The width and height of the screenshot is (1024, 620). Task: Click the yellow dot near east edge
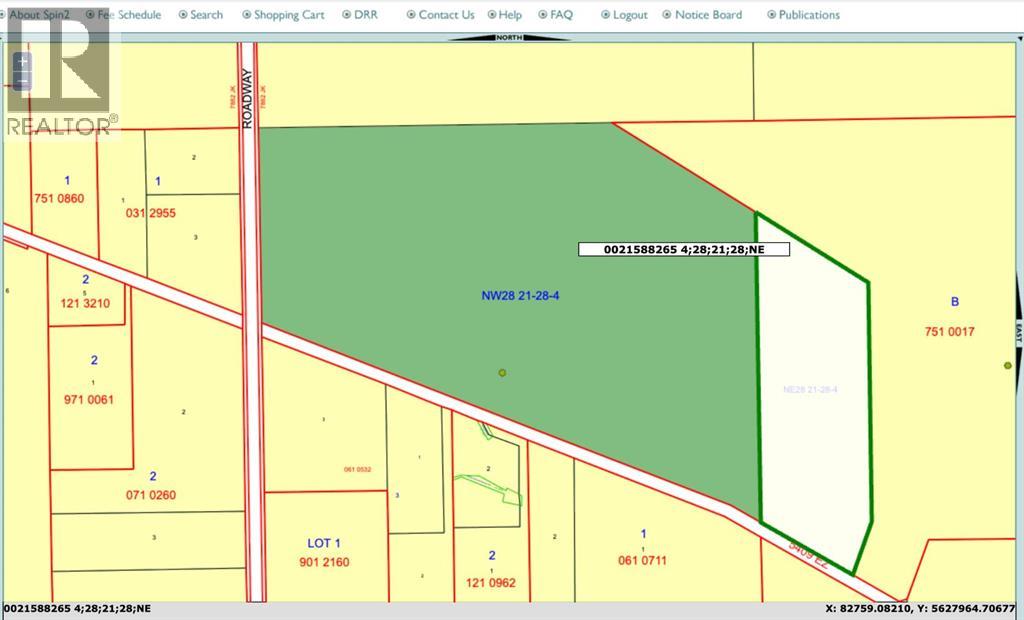pos(1008,365)
